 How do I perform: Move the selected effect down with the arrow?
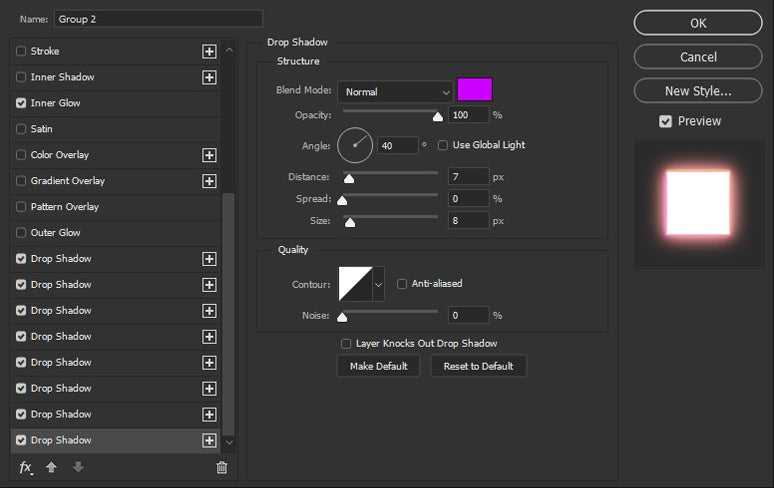point(78,467)
